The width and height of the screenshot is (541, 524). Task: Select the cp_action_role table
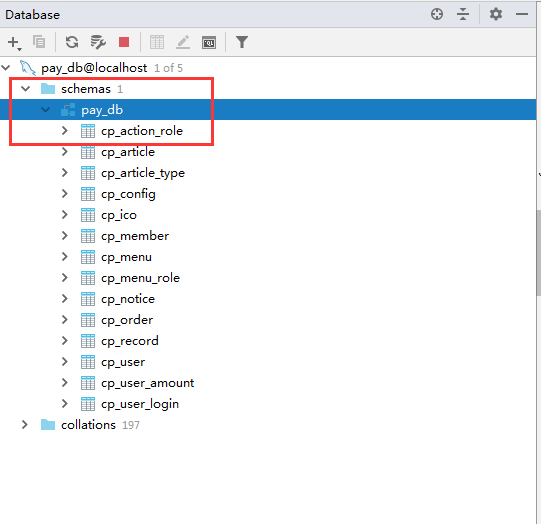(142, 131)
